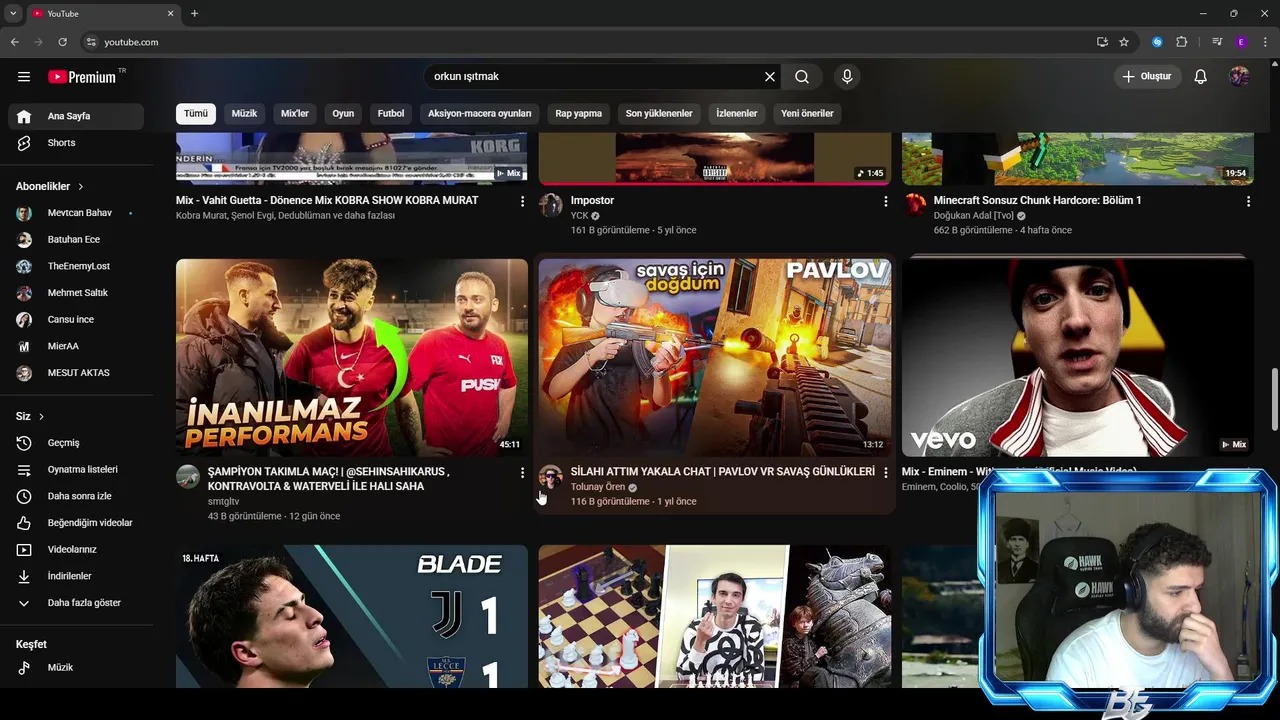The image size is (1280, 720).
Task: Select the Rap yapma chip
Action: pyautogui.click(x=579, y=113)
